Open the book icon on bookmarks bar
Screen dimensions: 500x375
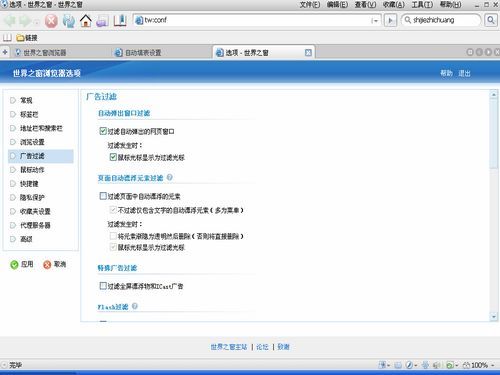7,38
